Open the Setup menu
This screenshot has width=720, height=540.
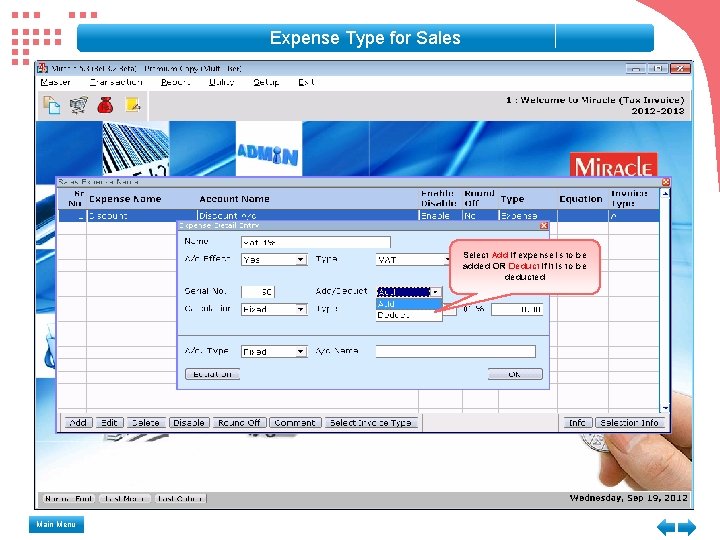(266, 82)
